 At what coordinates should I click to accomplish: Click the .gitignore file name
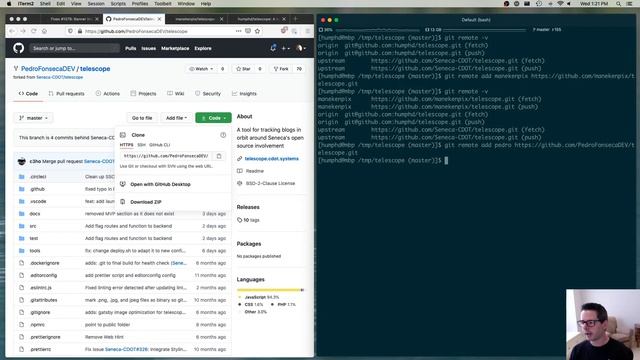point(40,312)
